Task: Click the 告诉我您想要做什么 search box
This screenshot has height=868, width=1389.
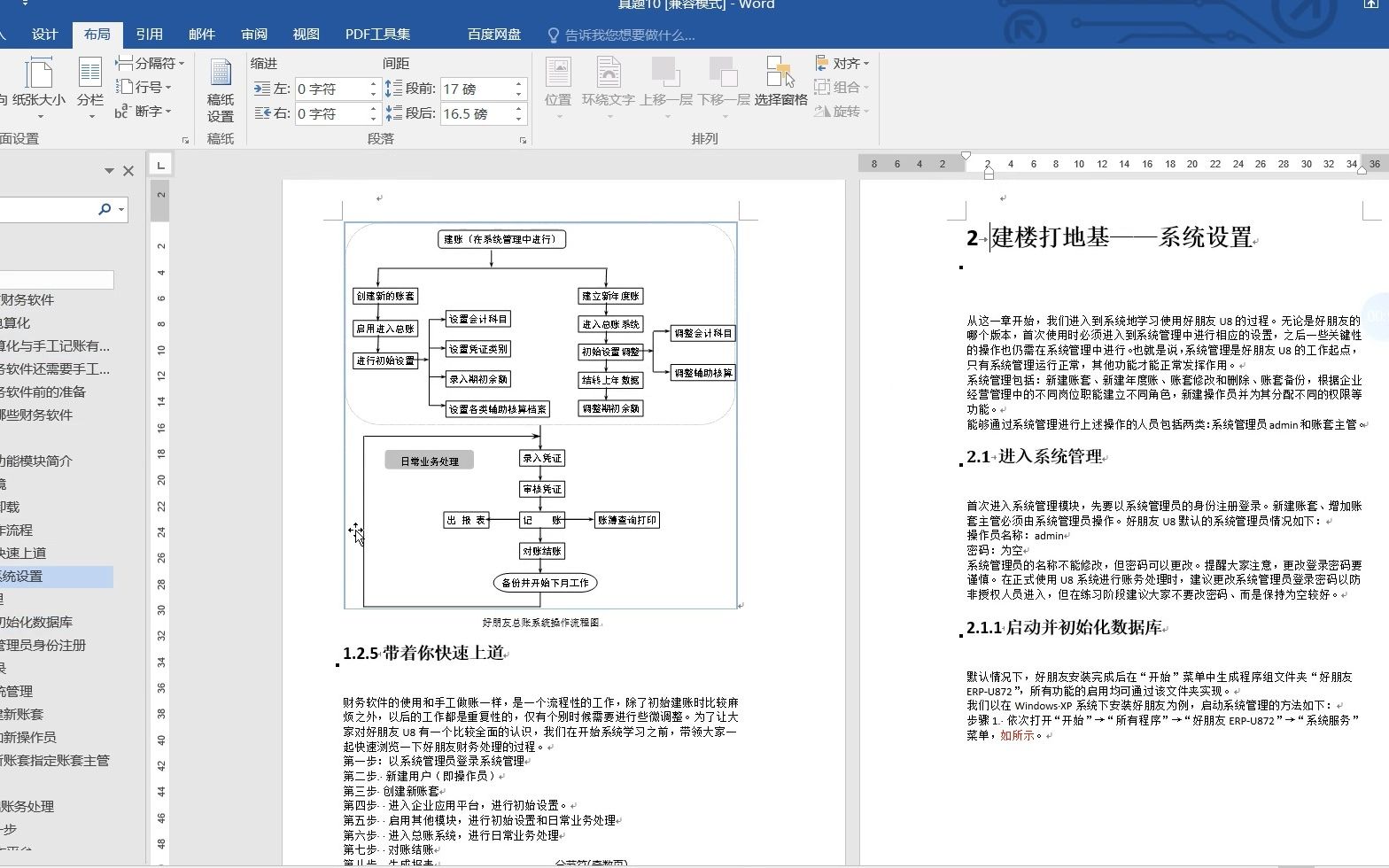Action: 622,35
